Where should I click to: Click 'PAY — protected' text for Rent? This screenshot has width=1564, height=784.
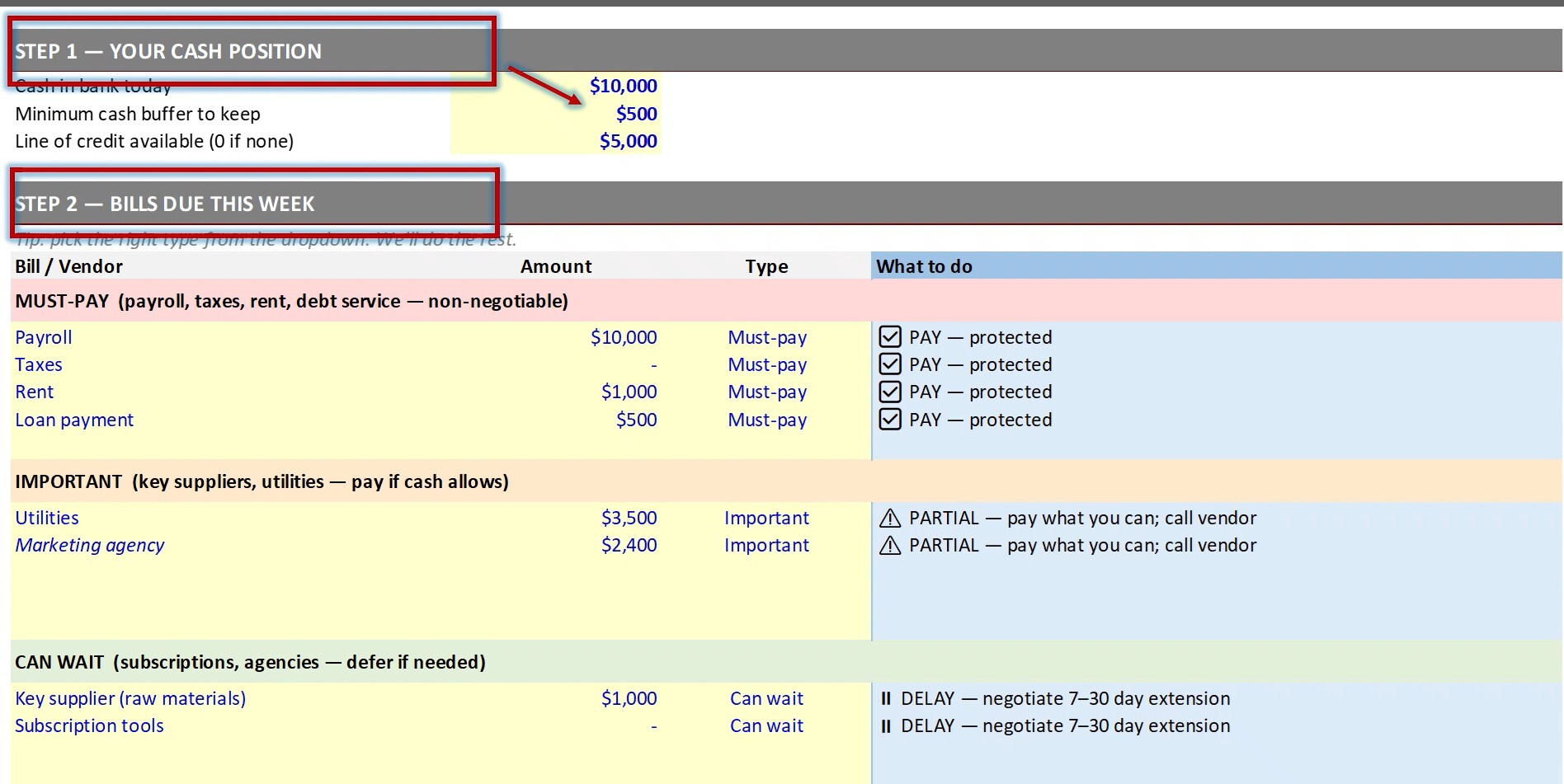(x=981, y=392)
